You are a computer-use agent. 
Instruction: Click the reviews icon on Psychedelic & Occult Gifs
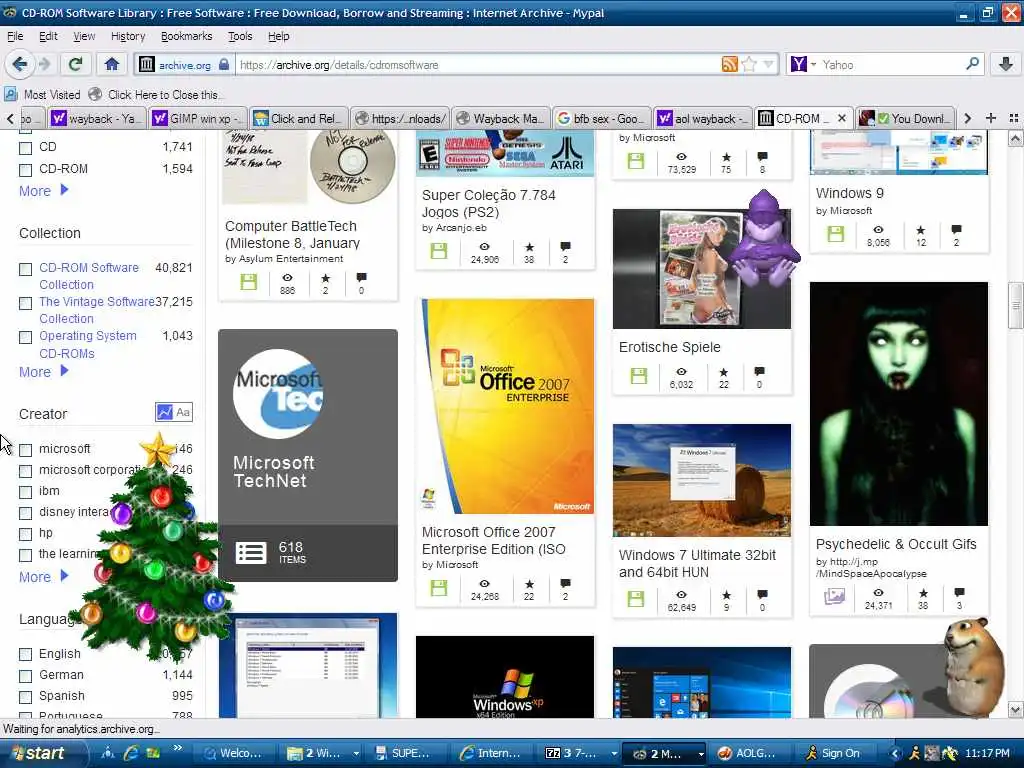(x=959, y=593)
